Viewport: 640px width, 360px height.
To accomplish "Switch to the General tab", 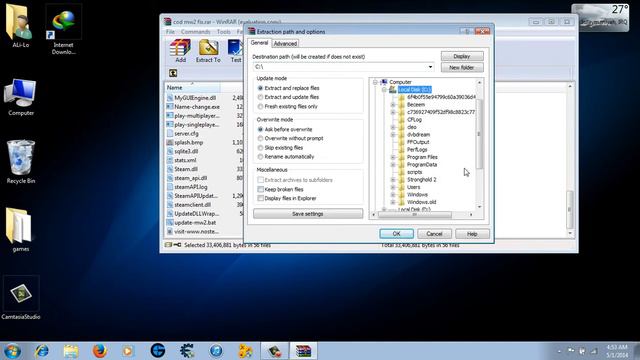I will click(x=259, y=43).
